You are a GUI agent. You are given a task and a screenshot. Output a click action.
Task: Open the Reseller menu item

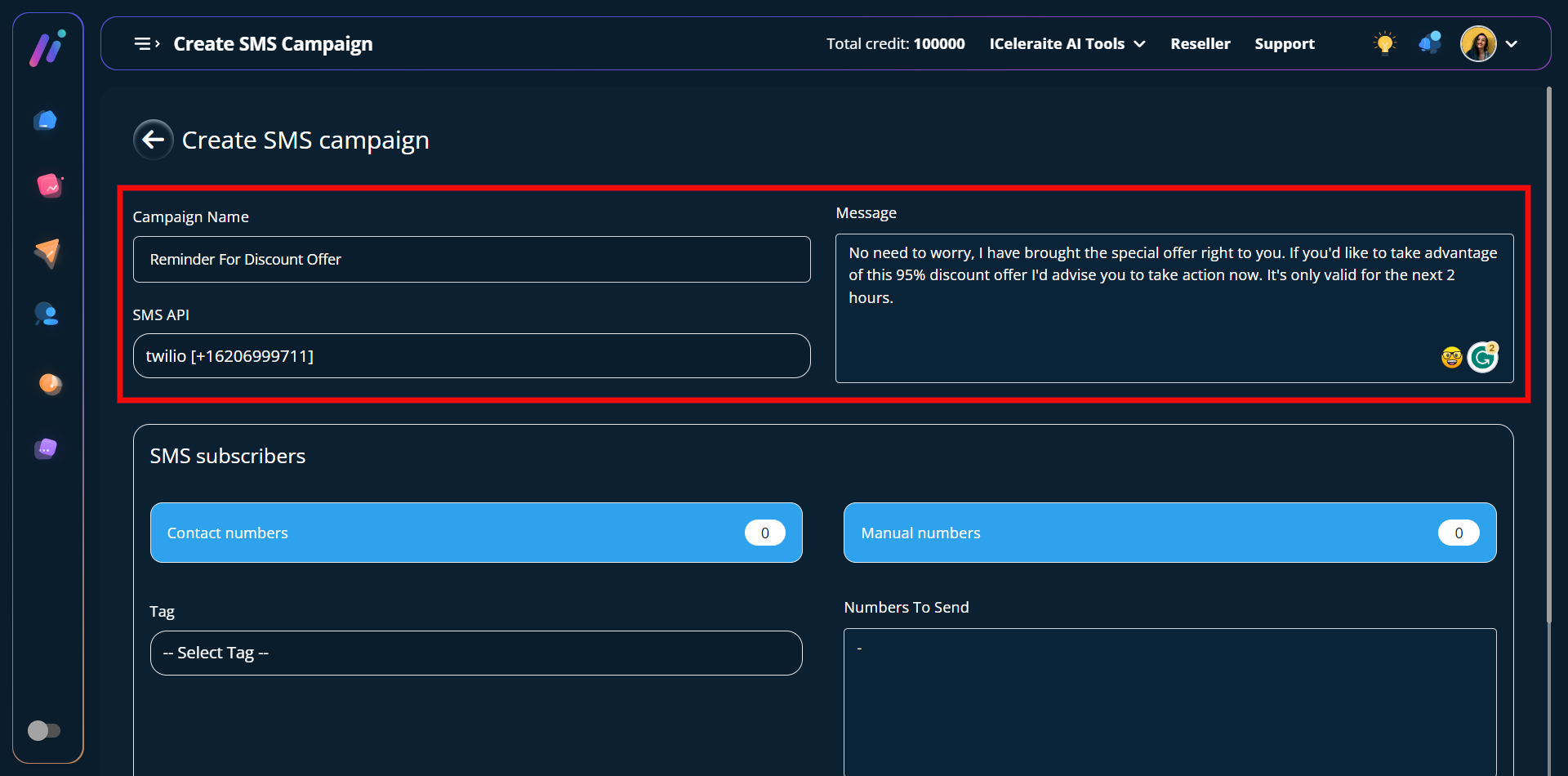click(x=1200, y=44)
